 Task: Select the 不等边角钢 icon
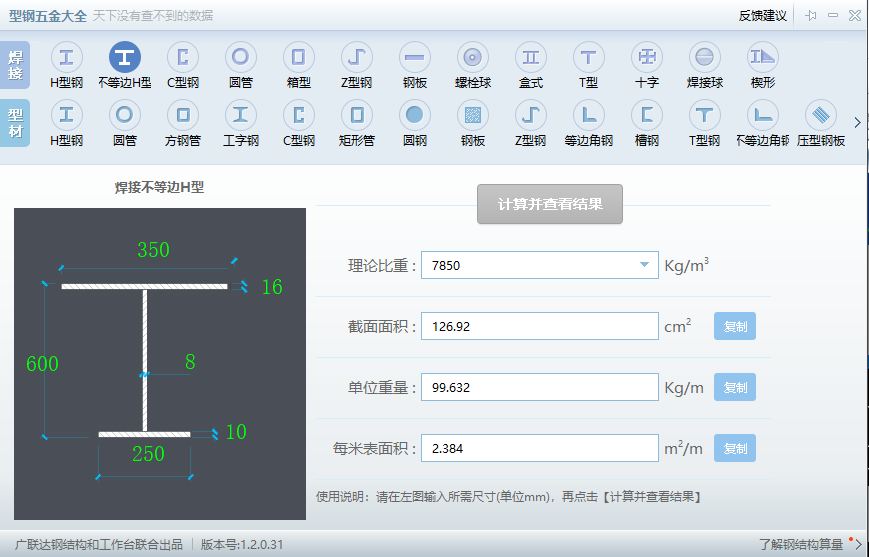click(763, 115)
